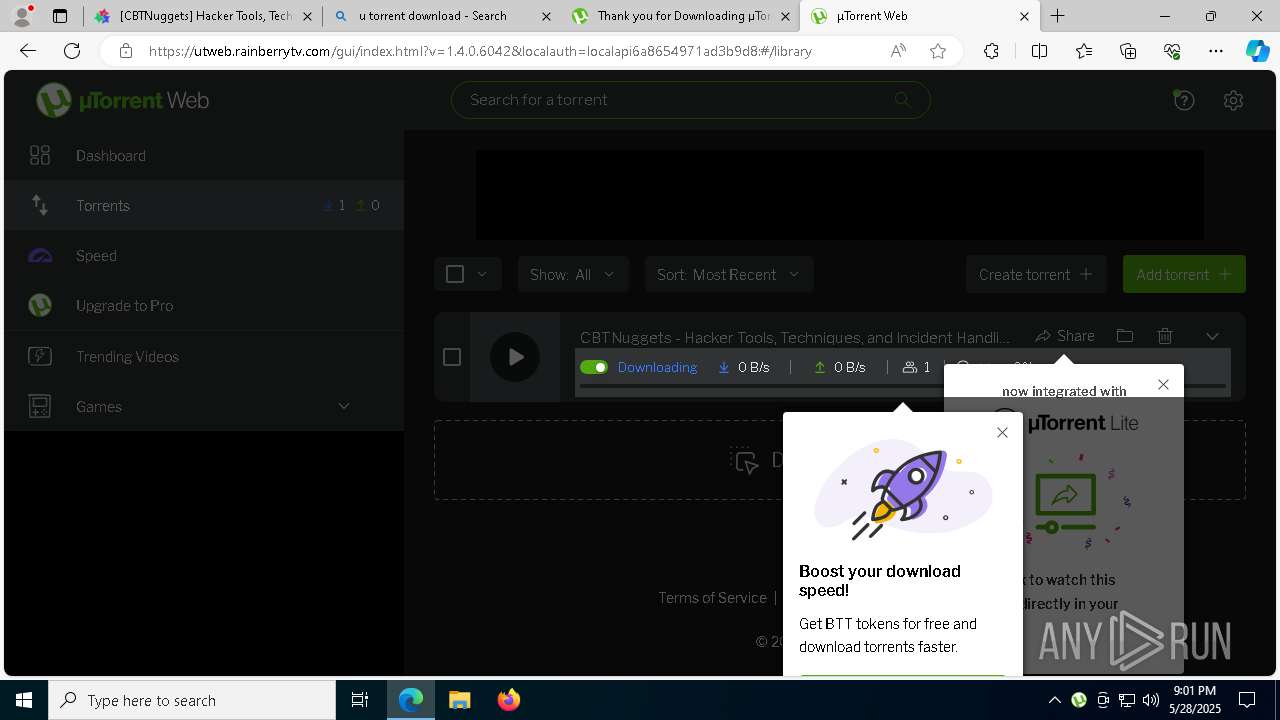Click the Edge profile icon
The height and width of the screenshot is (720, 1280).
(x=22, y=16)
